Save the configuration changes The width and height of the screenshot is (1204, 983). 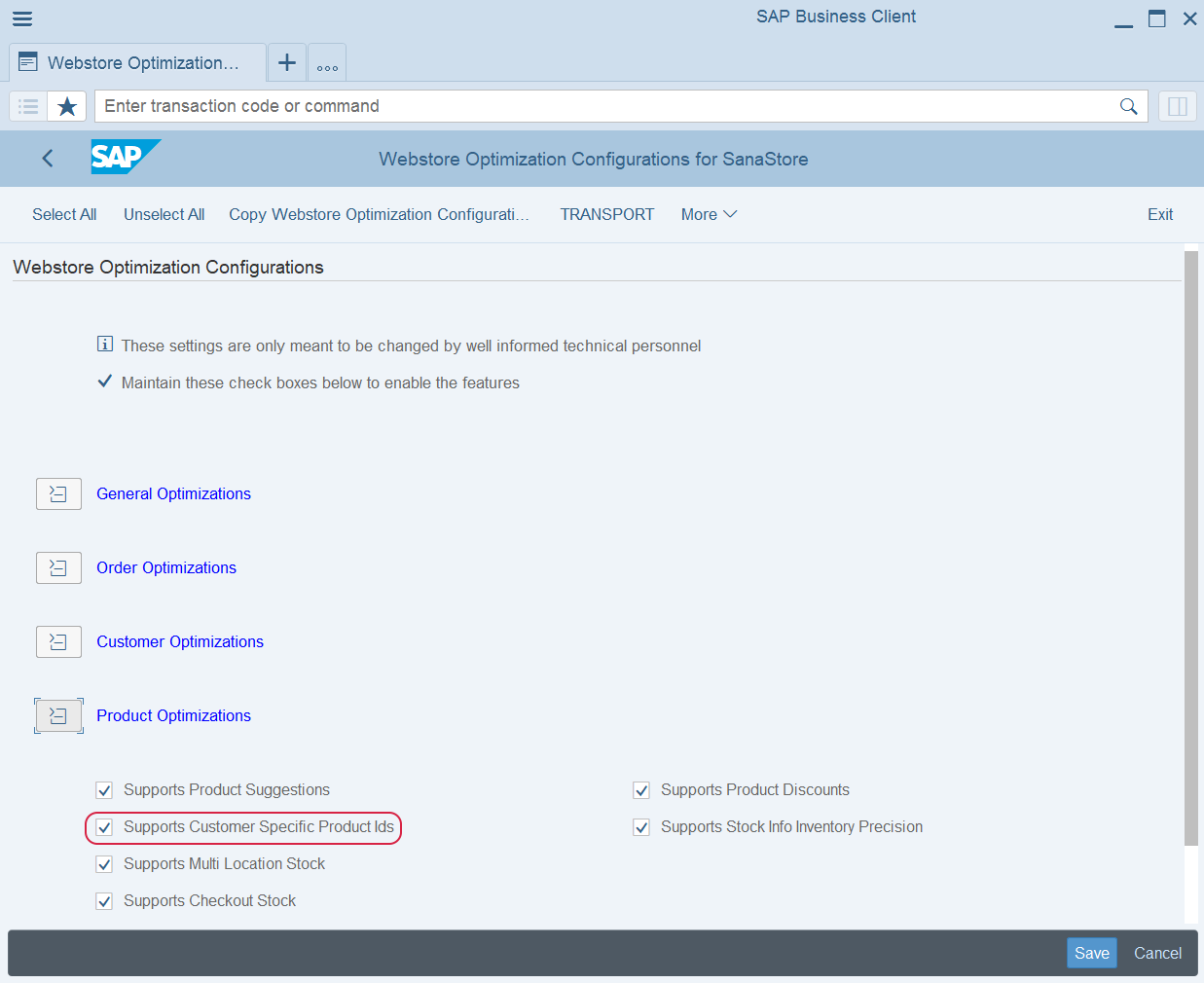1091,953
